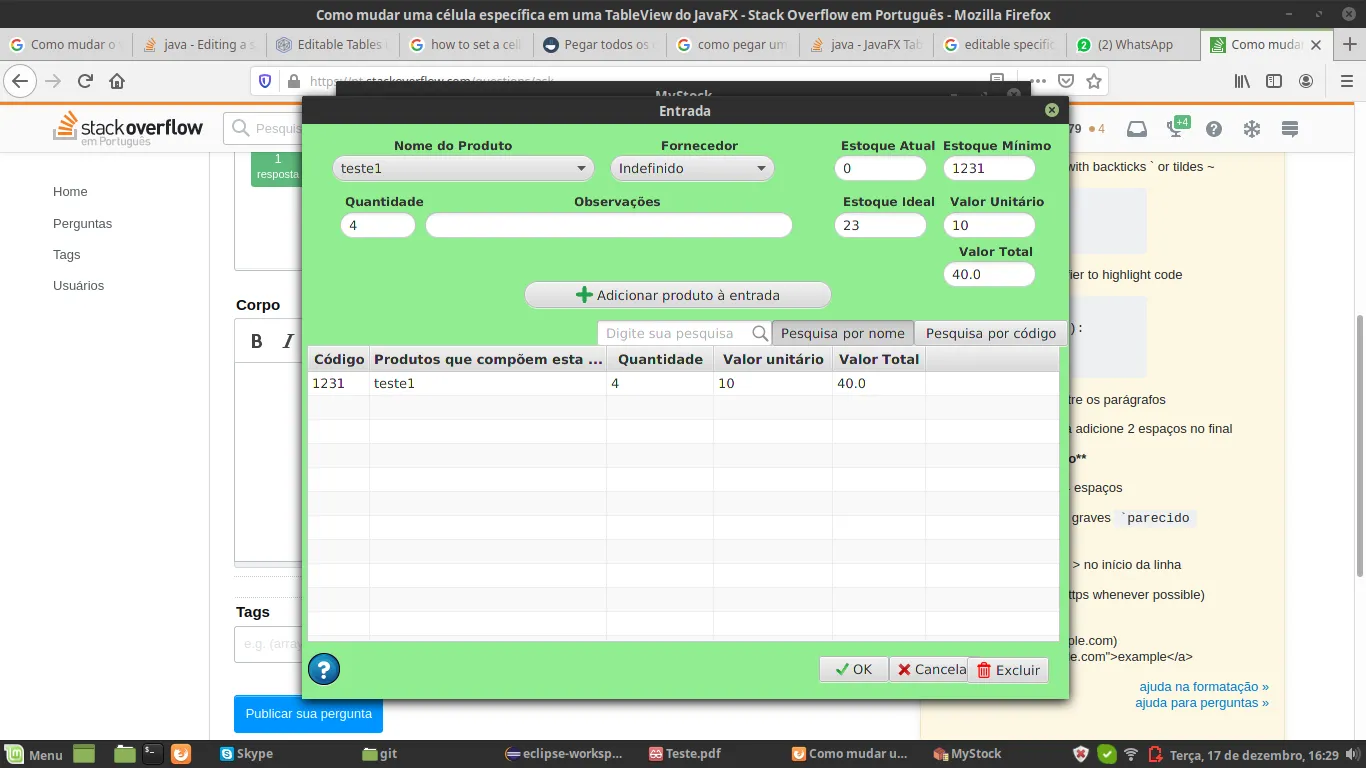Confirm with the OK button
Image resolution: width=1366 pixels, height=768 pixels.
click(854, 670)
